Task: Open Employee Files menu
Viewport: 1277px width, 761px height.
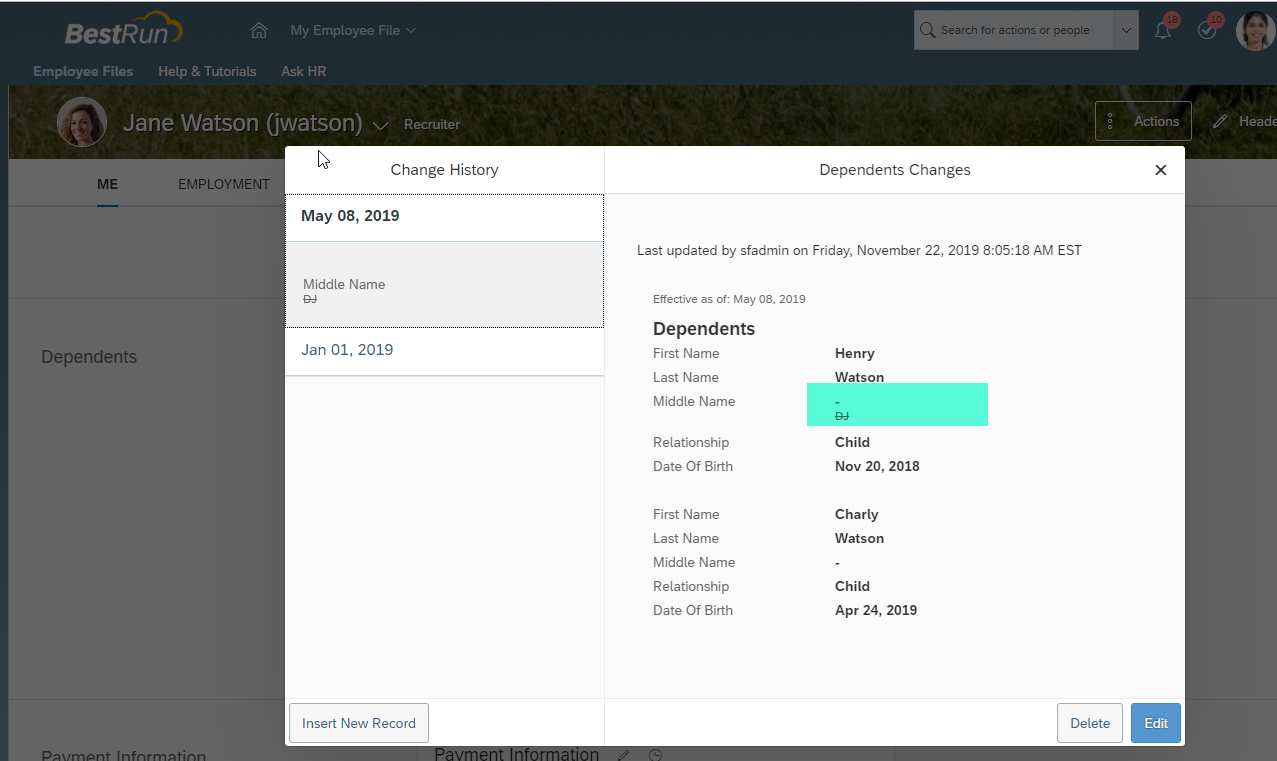Action: pos(83,71)
